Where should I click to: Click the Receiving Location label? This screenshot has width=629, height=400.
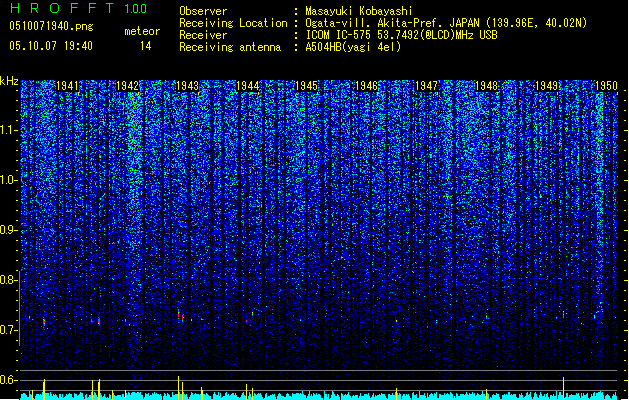233,23
